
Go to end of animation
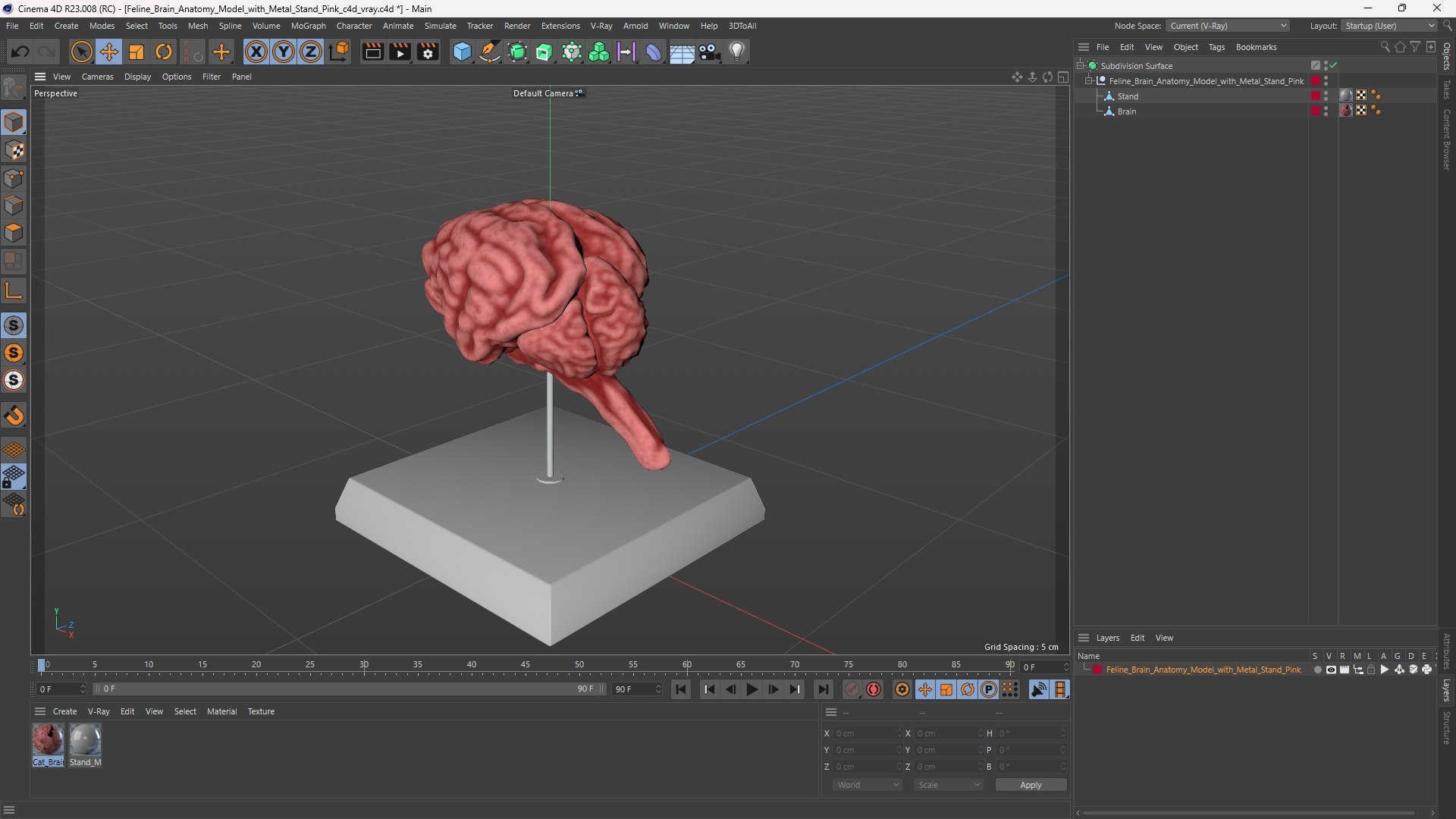pos(823,689)
